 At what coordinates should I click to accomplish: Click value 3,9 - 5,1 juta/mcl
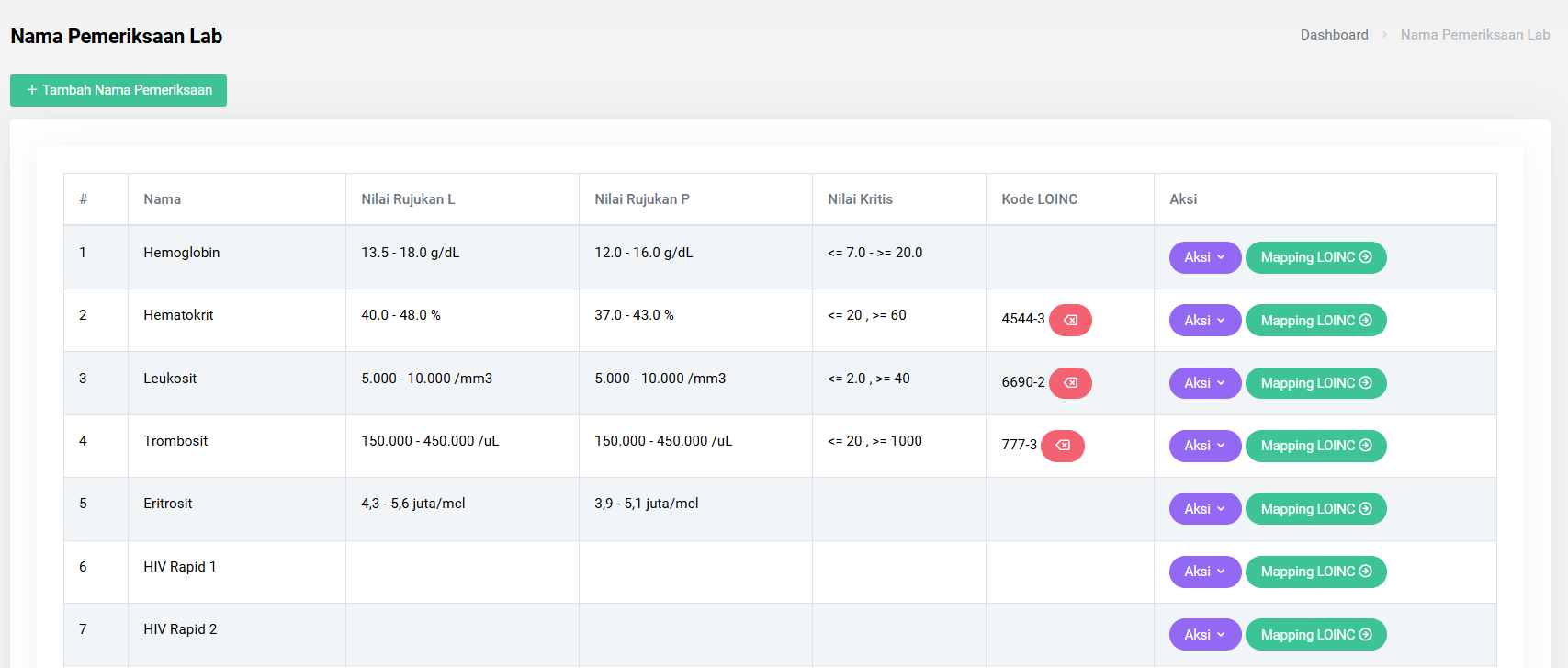tap(647, 504)
